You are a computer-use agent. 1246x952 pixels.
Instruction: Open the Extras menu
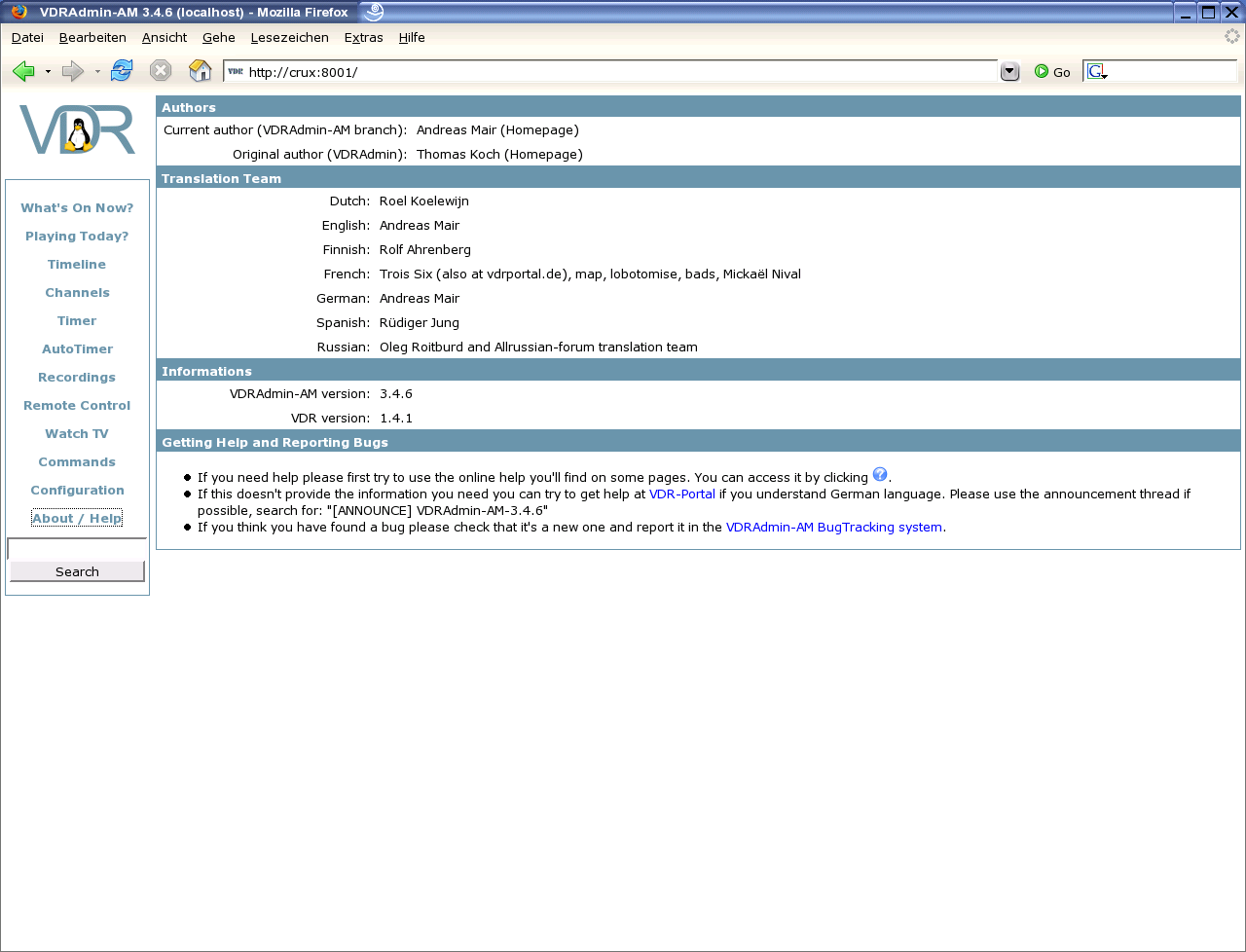(363, 38)
